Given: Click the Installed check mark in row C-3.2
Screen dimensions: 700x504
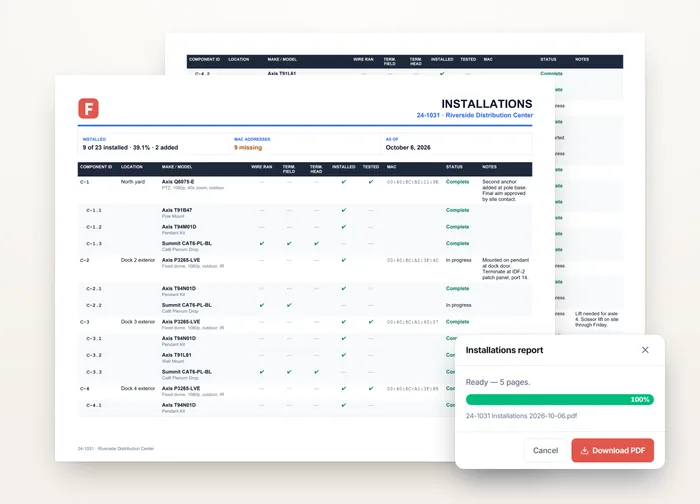Looking at the screenshot, I should point(343,355).
